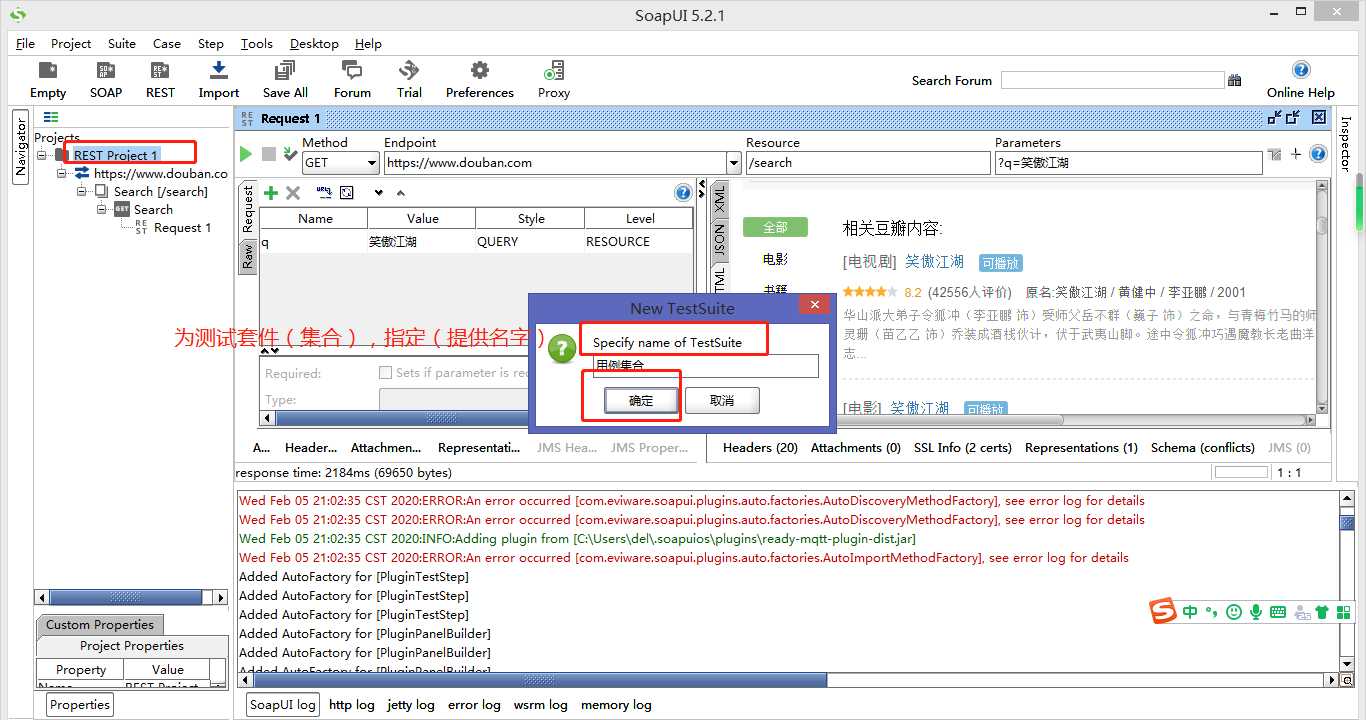This screenshot has width=1366, height=720.
Task: Click the blue help icon above parameter table
Action: coord(683,193)
